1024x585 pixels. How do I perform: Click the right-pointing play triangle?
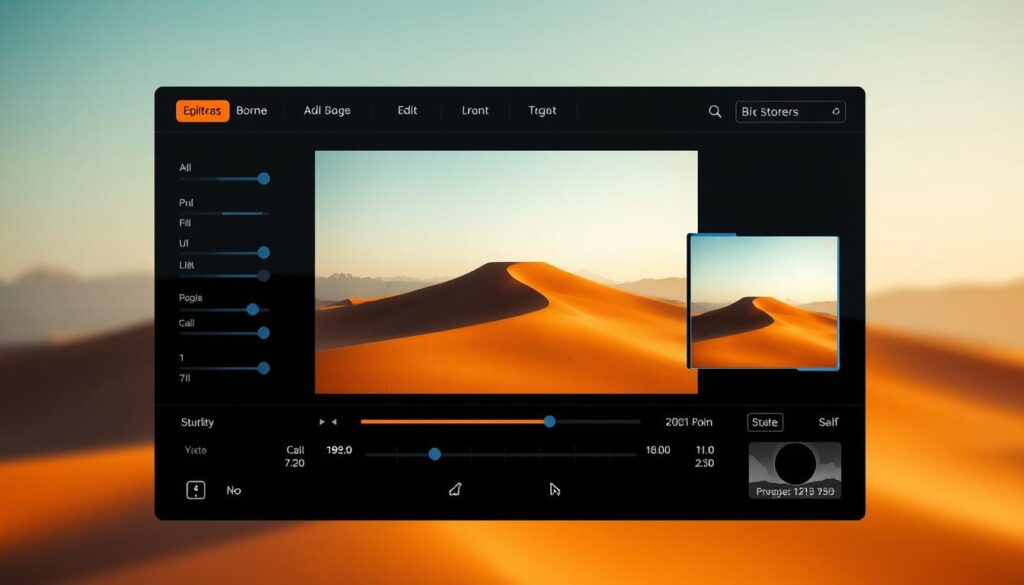322,422
